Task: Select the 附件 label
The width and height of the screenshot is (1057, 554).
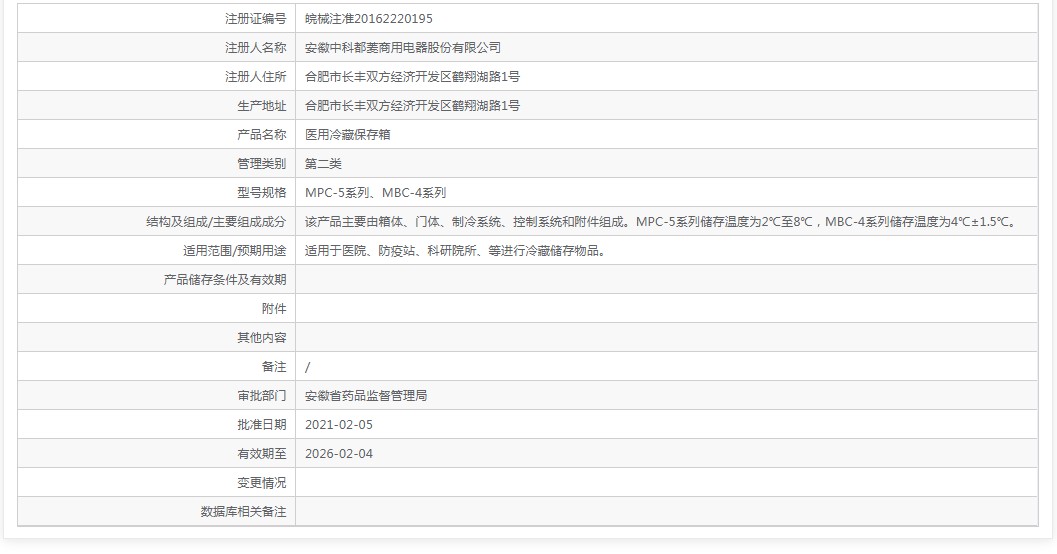Action: [x=274, y=309]
